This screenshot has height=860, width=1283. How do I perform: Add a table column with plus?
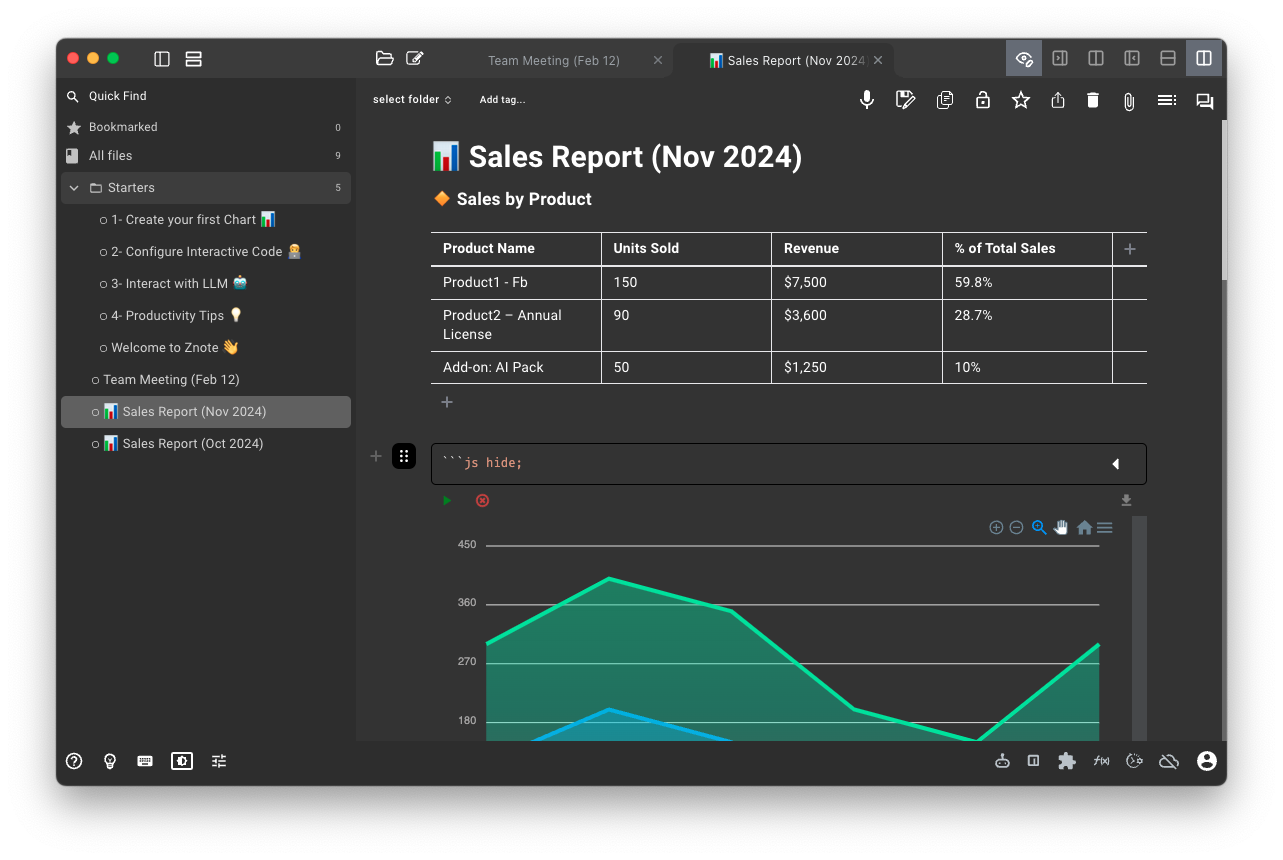coord(1130,249)
